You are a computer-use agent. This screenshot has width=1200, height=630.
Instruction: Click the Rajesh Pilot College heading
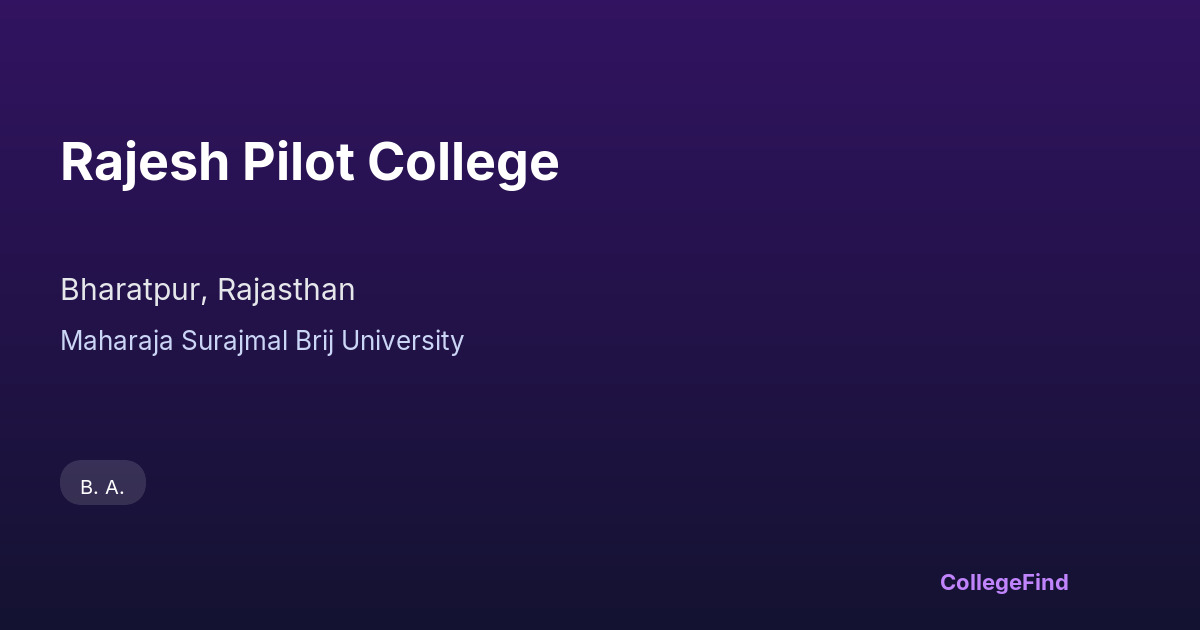309,162
